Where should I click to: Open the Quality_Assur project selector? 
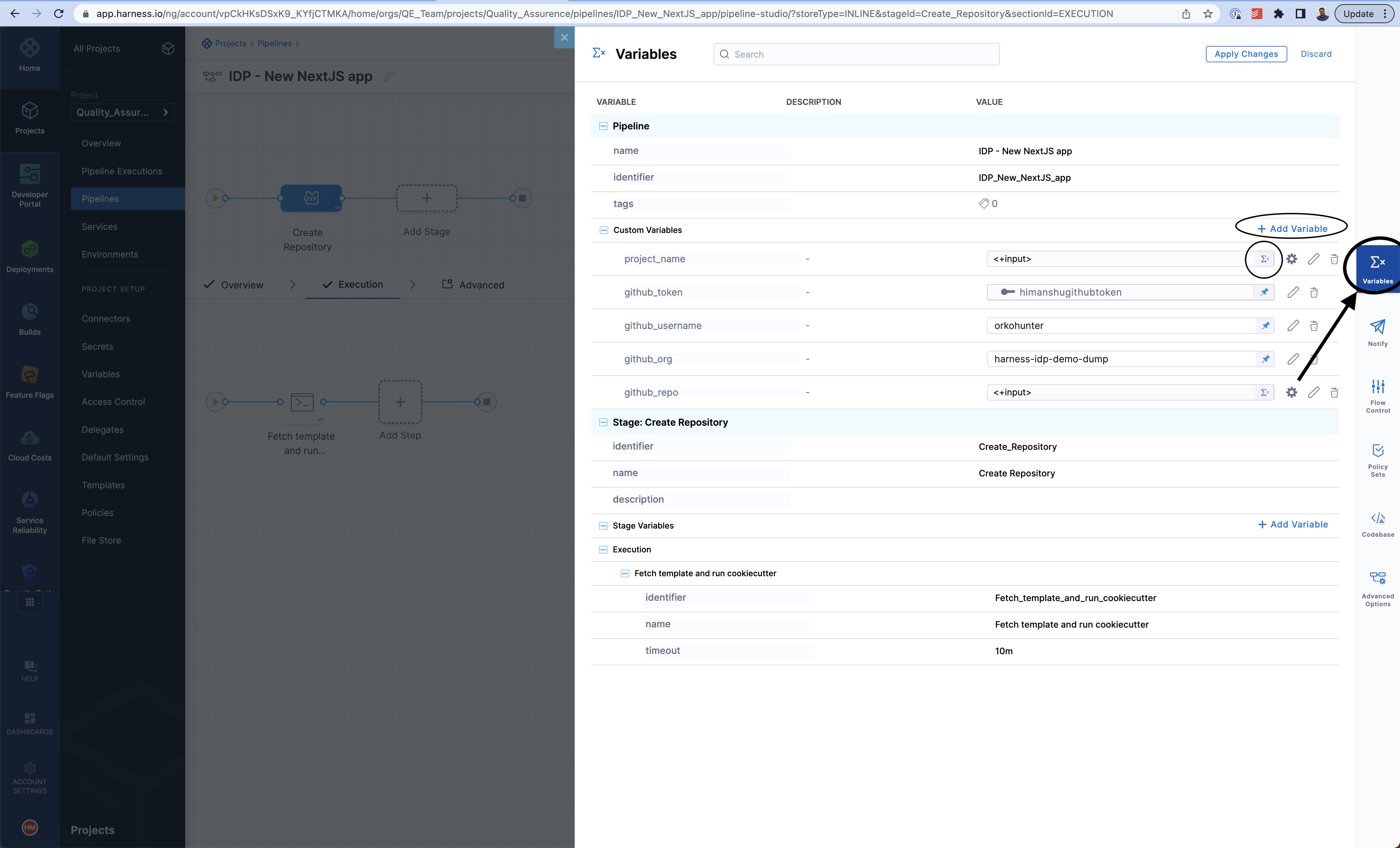click(x=122, y=112)
